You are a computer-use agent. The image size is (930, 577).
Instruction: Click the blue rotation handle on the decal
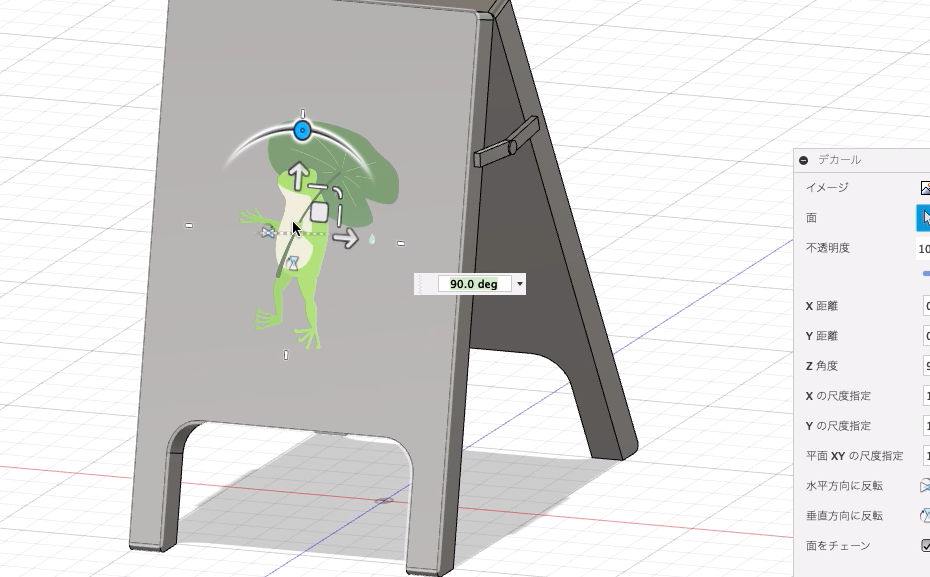302,130
